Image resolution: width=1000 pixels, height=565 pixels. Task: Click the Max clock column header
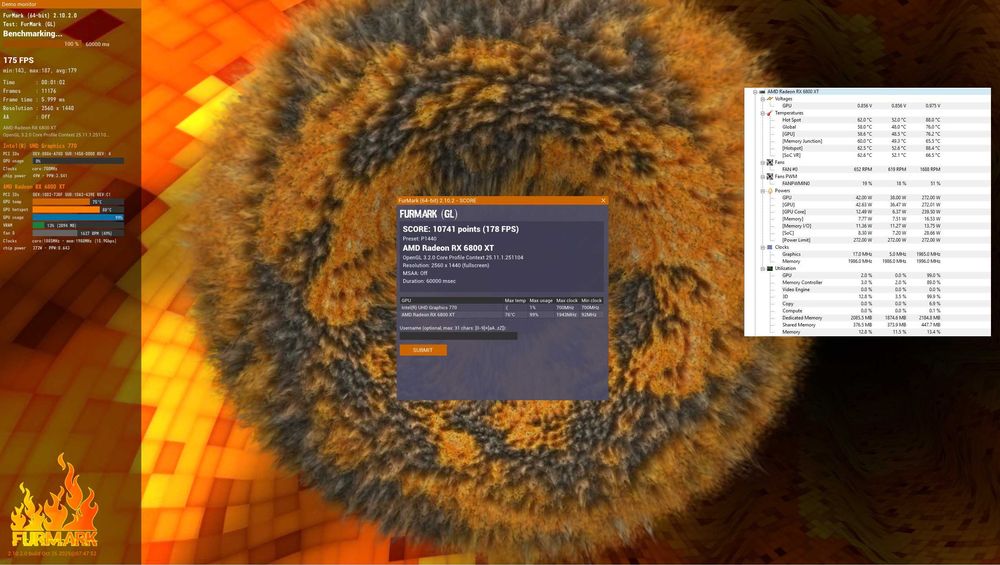point(566,300)
